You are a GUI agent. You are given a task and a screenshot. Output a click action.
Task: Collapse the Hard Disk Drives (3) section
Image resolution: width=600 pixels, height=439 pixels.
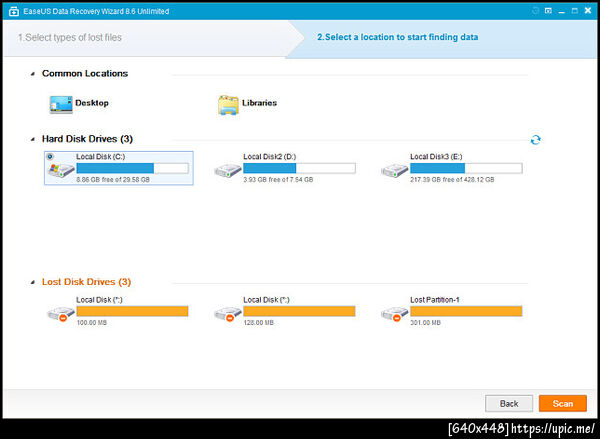(x=33, y=139)
